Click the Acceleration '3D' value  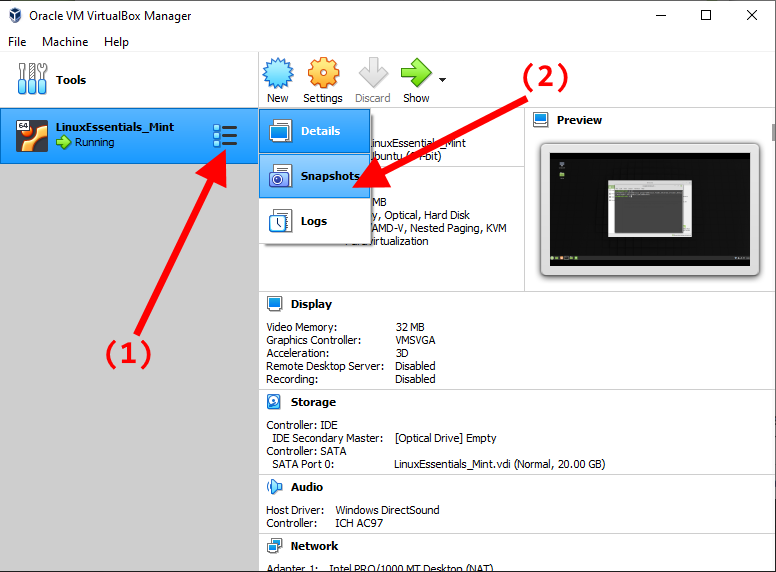click(x=402, y=353)
